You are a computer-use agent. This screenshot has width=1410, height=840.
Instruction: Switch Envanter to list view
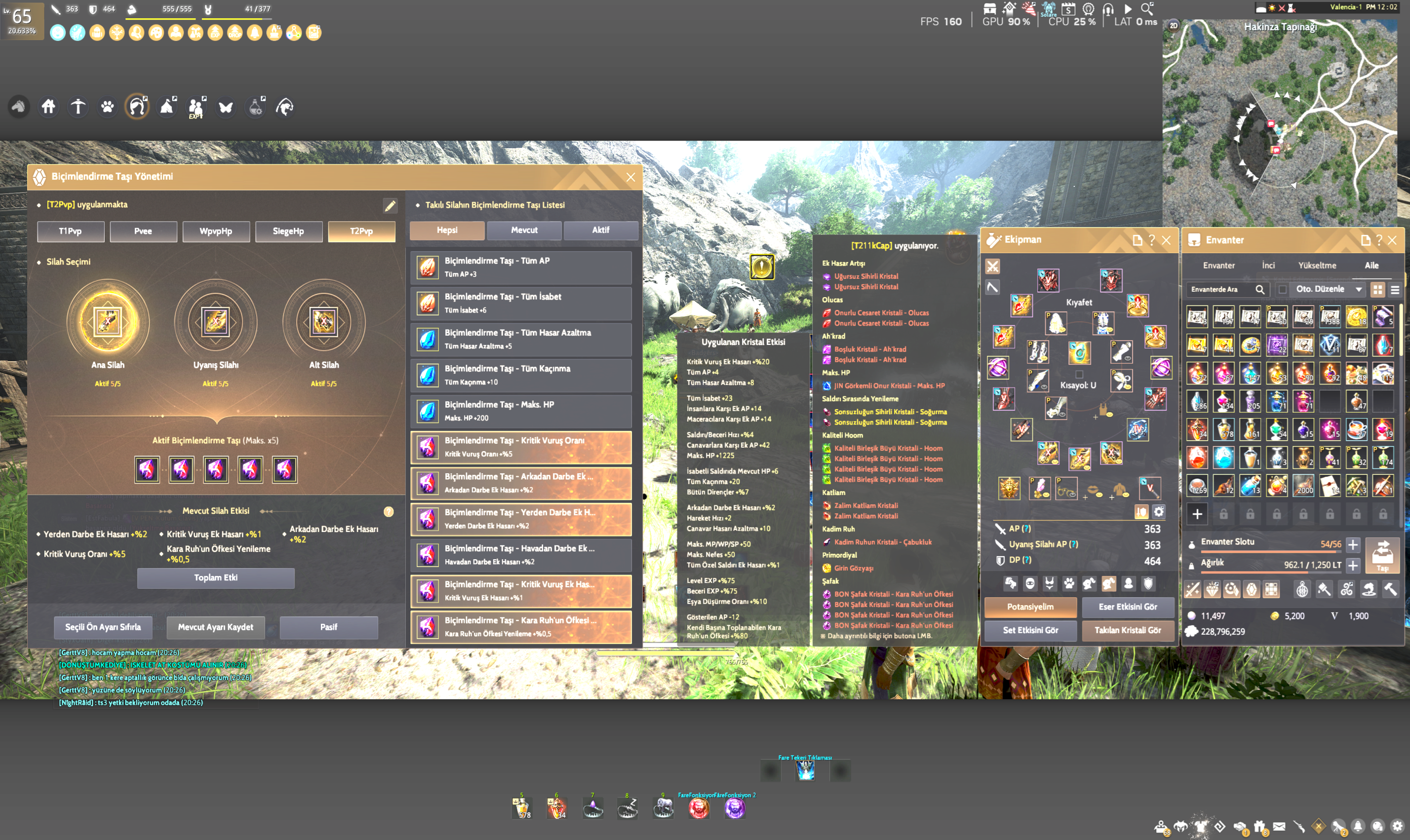[1395, 290]
